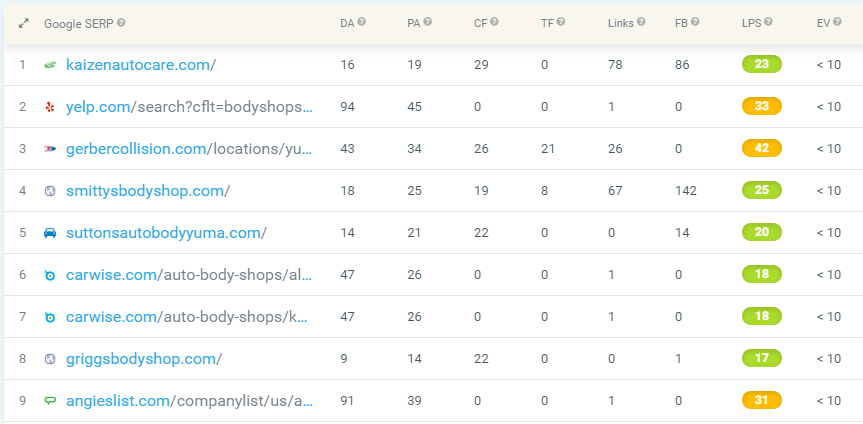The height and width of the screenshot is (424, 863).
Task: Open the kaizenautocare.com link
Action: pos(141,65)
